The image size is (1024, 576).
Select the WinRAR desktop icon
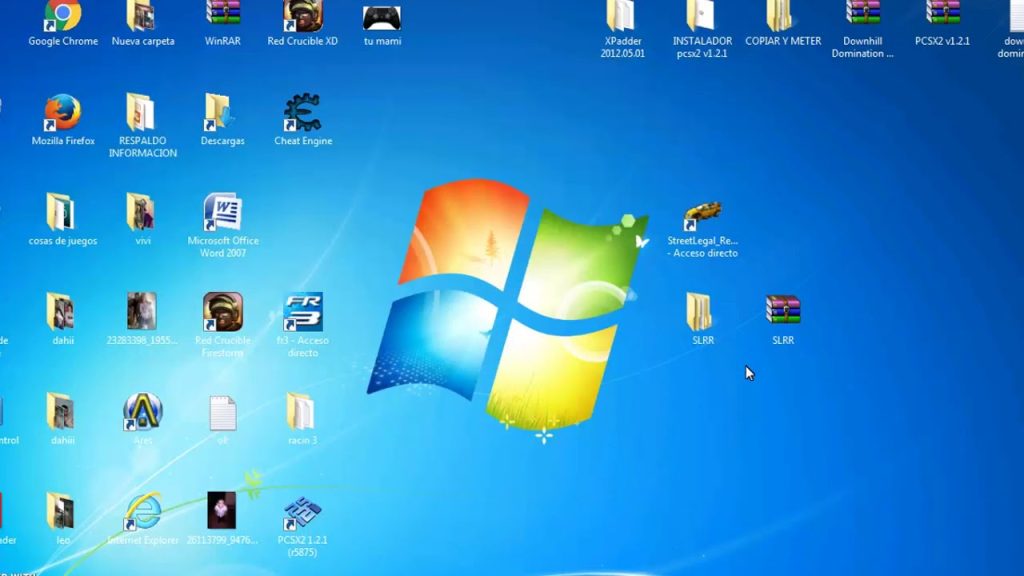(223, 15)
